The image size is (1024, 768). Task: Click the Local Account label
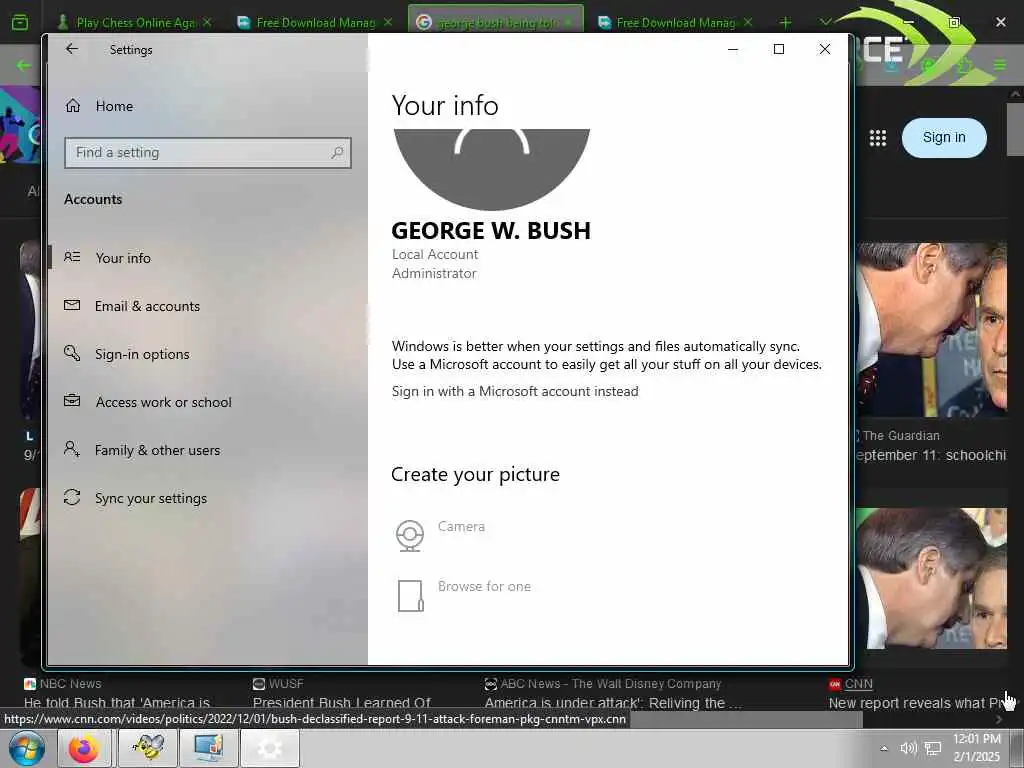click(x=435, y=255)
